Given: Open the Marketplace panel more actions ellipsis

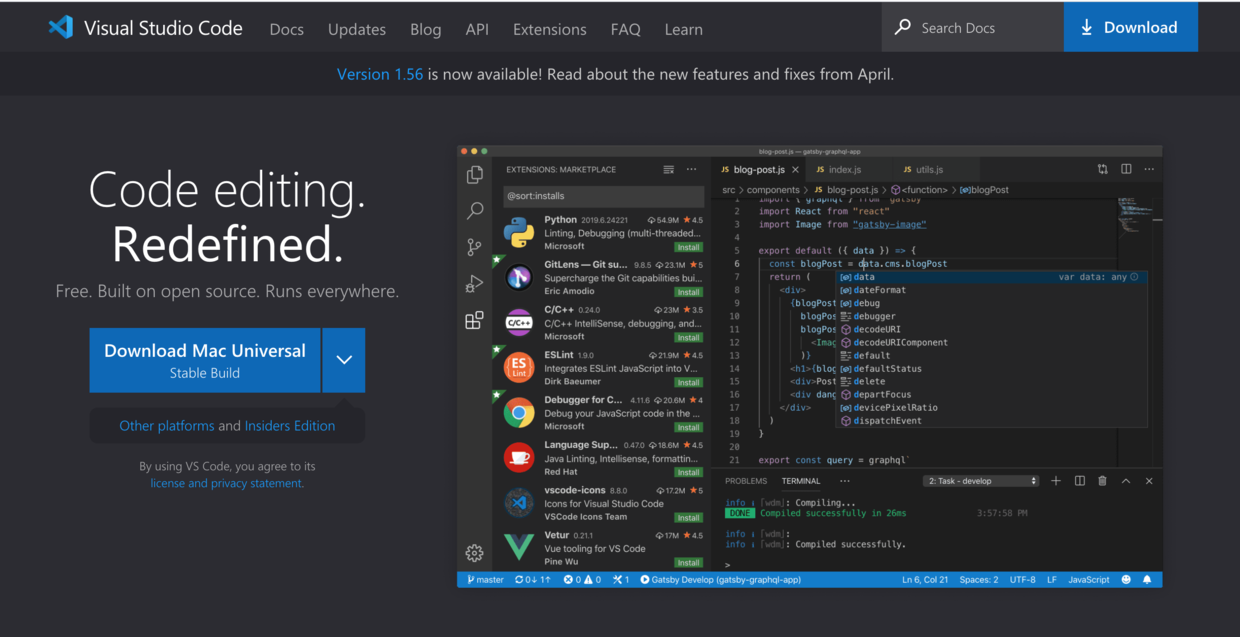Looking at the screenshot, I should [x=691, y=170].
